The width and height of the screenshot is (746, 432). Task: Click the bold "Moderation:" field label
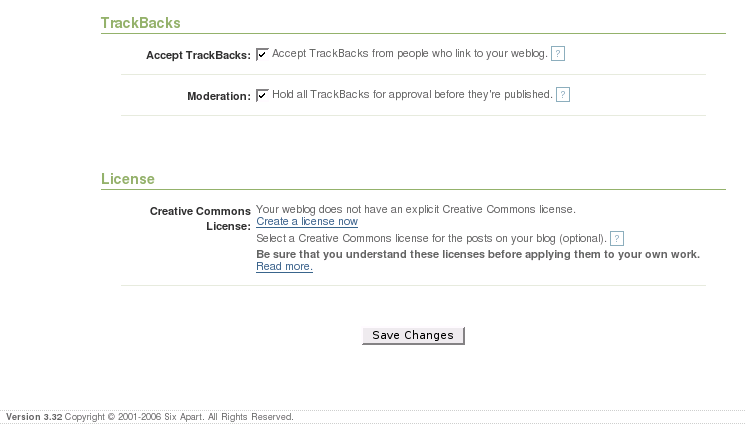tap(219, 96)
